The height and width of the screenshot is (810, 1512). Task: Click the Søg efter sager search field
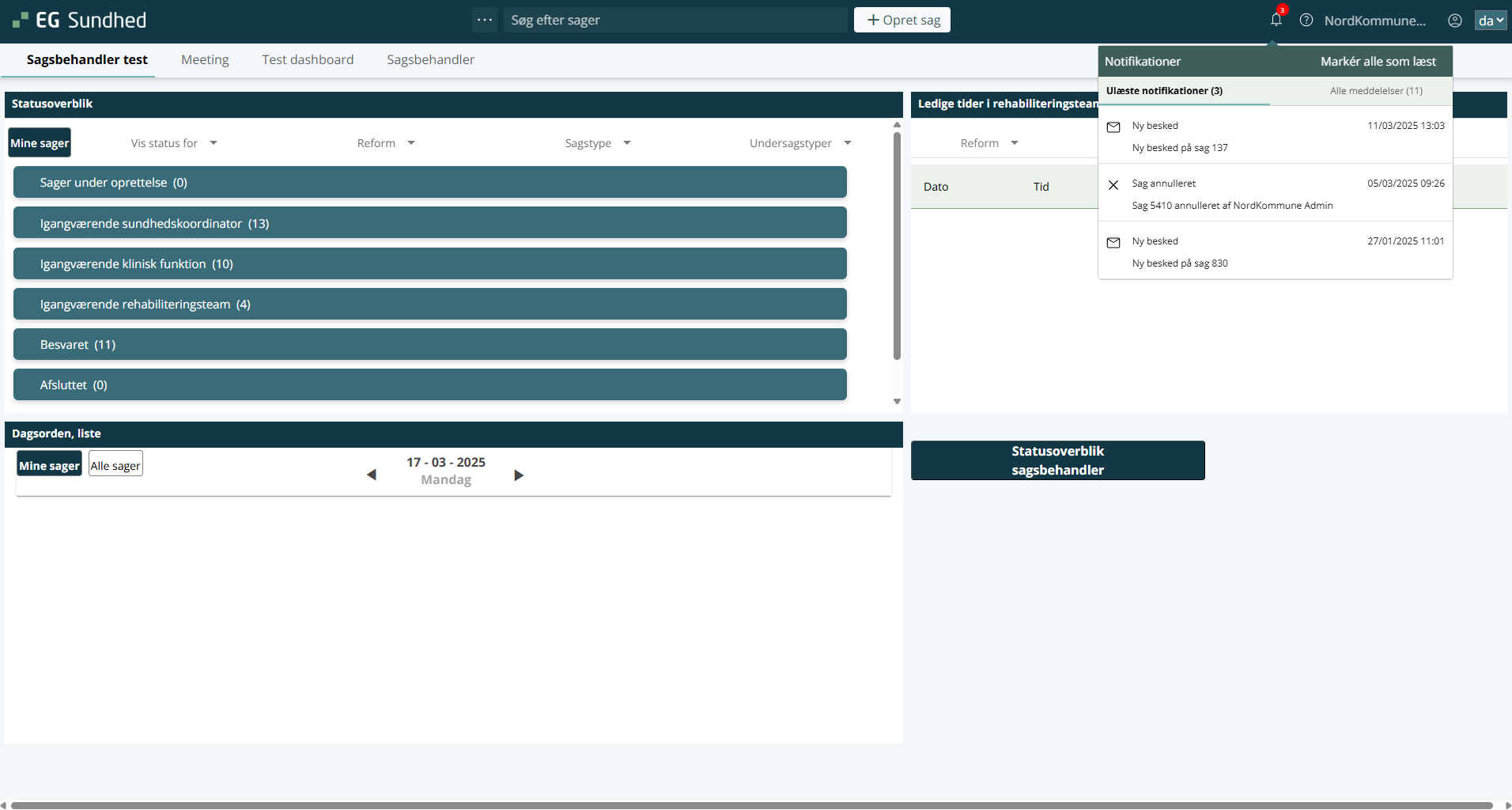coord(675,20)
